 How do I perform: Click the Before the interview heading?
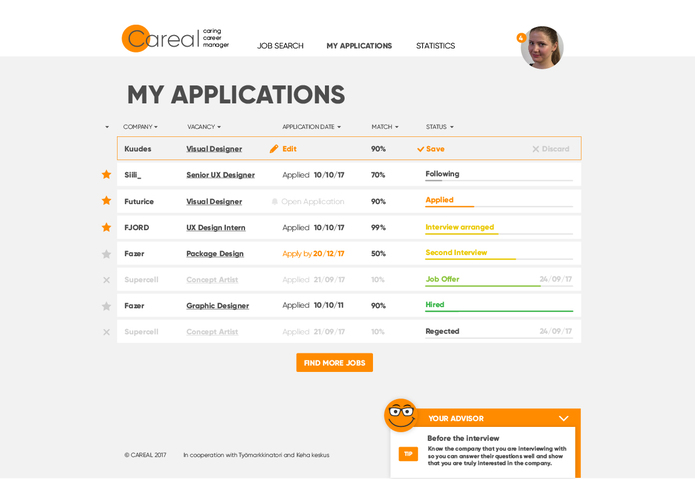pos(463,438)
